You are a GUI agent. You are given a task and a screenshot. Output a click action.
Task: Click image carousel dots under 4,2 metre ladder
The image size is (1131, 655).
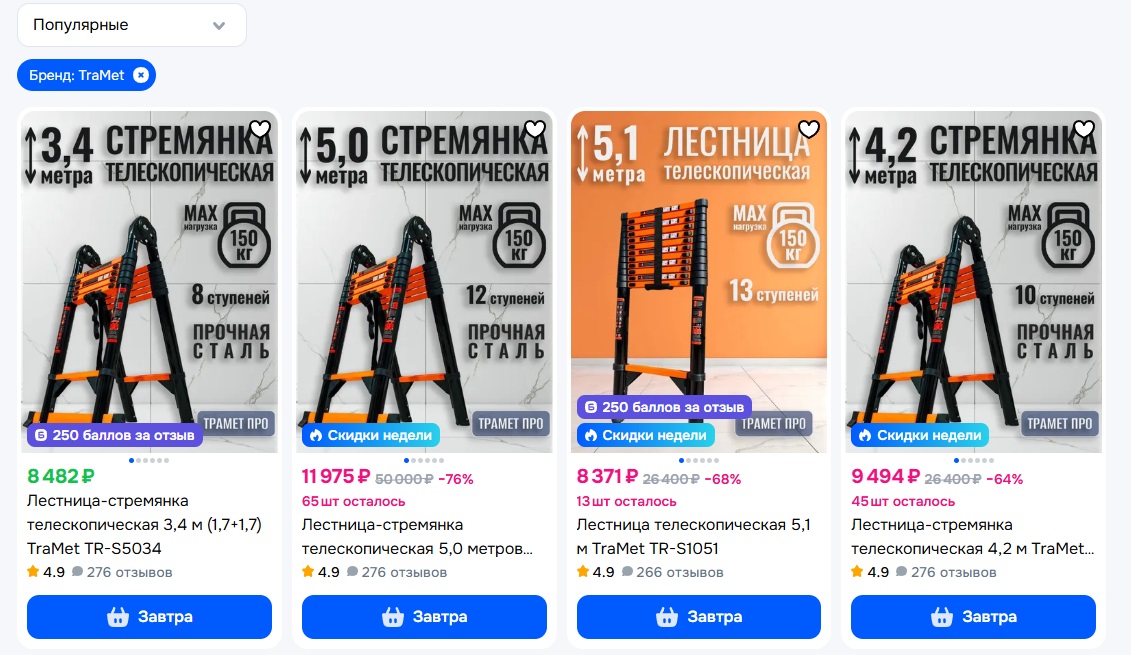click(x=974, y=460)
